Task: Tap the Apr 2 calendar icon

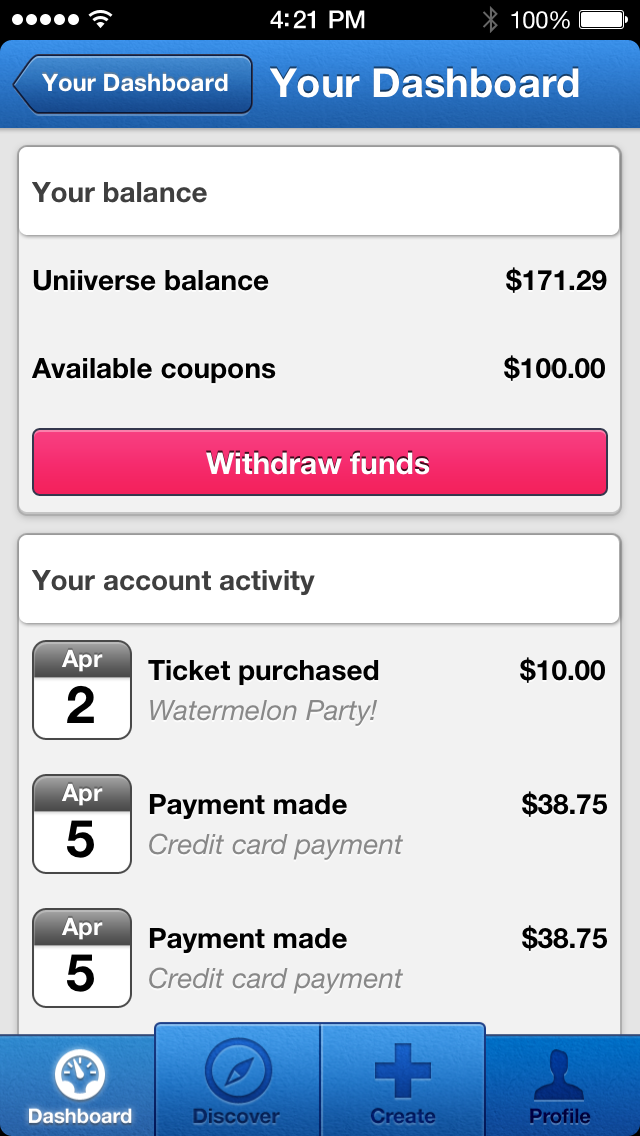Action: click(82, 690)
